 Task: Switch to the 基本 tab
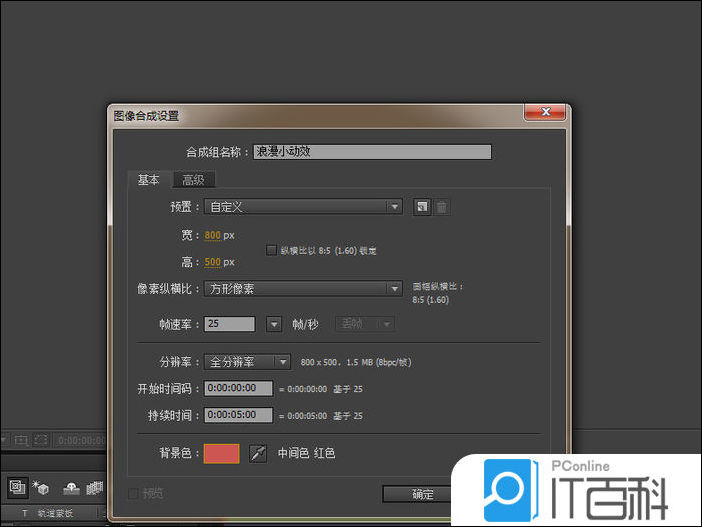(149, 180)
